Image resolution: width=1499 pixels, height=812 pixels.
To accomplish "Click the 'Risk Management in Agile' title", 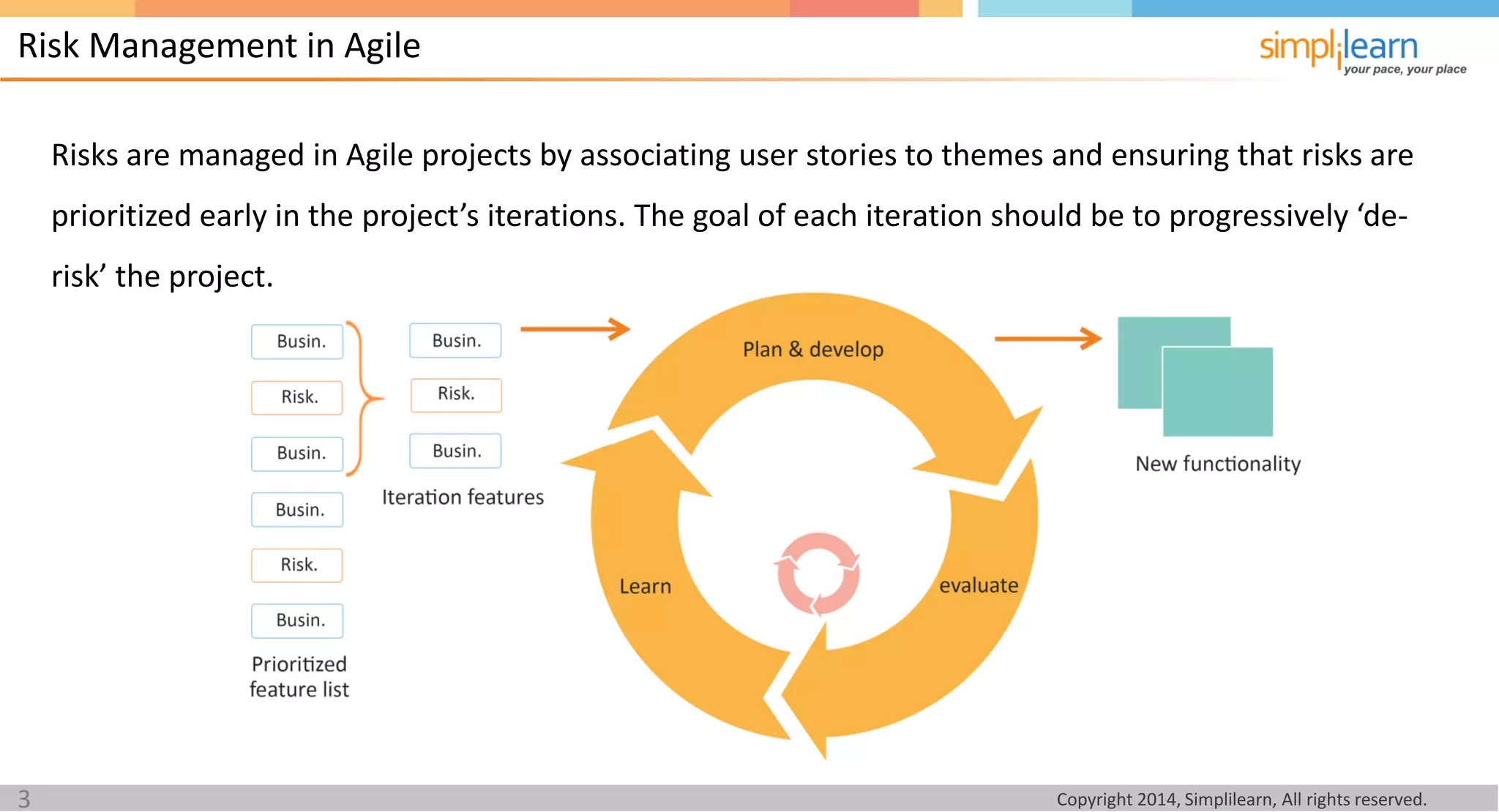I will tap(219, 46).
